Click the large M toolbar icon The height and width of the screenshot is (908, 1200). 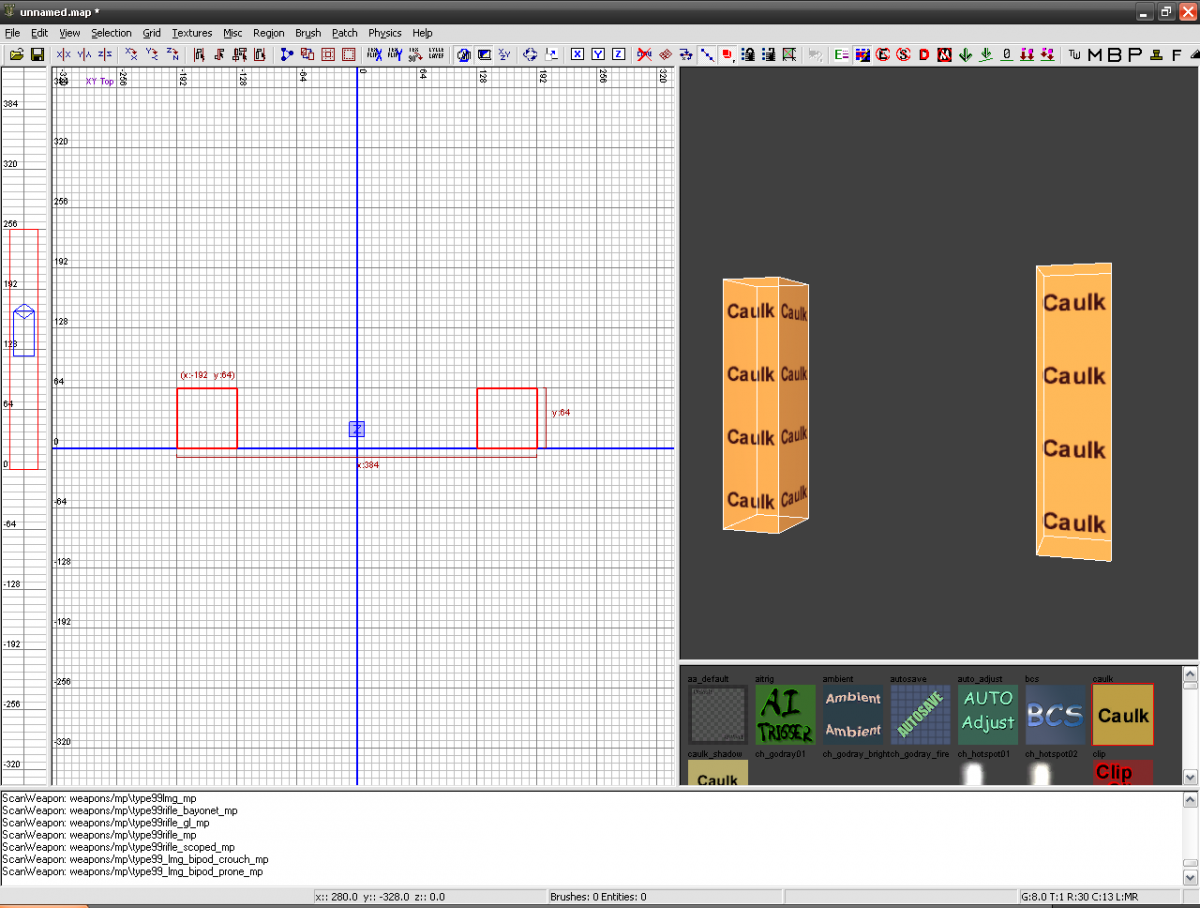click(x=1095, y=54)
